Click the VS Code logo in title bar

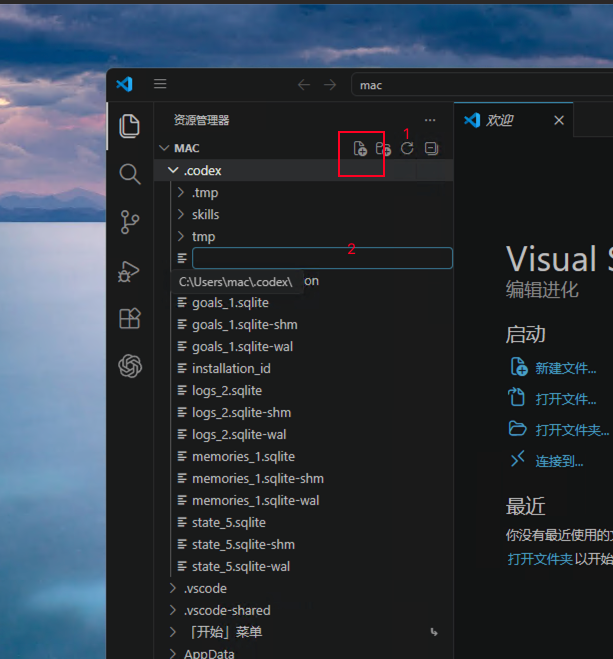[x=125, y=84]
